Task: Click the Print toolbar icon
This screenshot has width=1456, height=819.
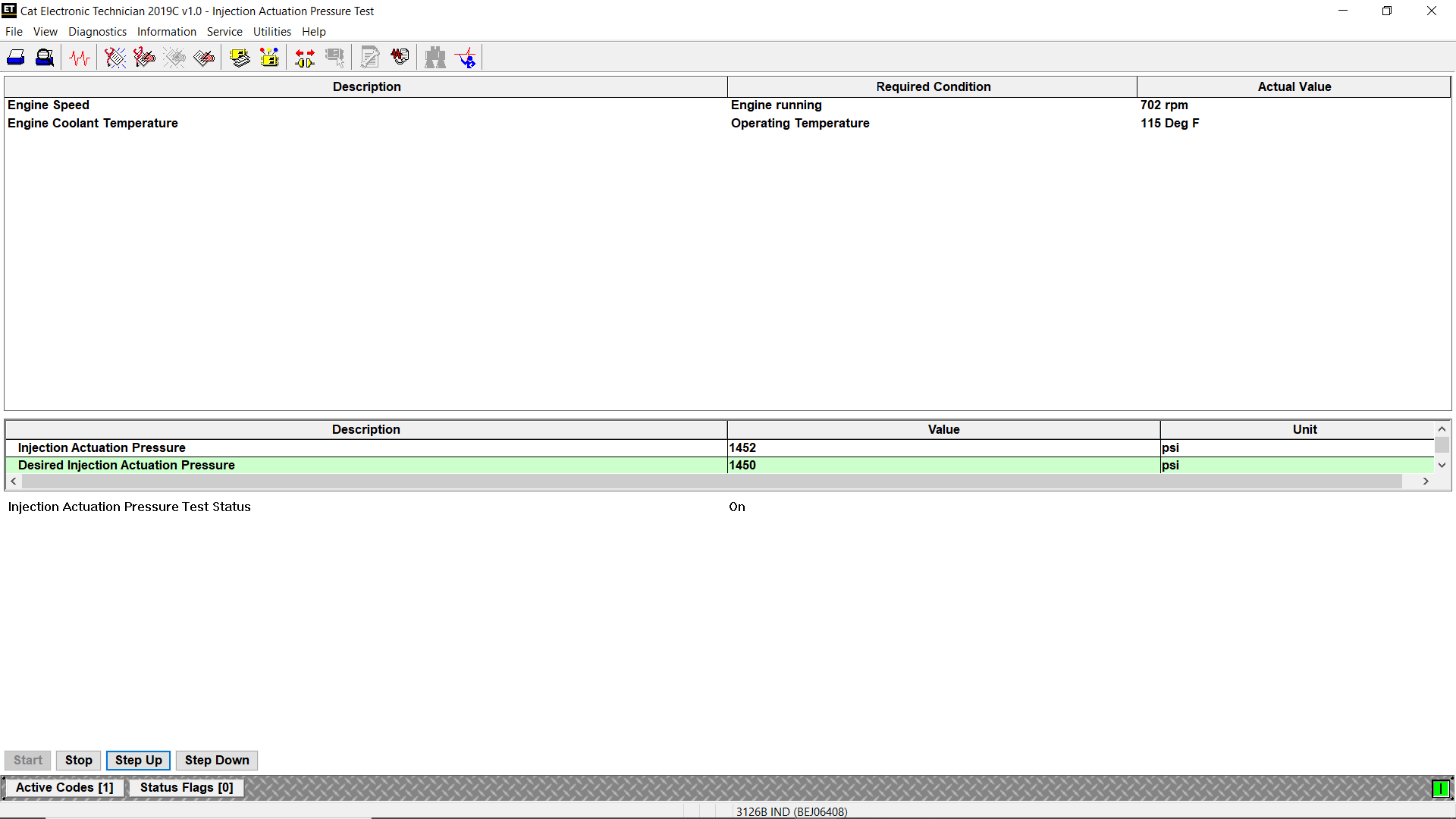Action: point(16,58)
